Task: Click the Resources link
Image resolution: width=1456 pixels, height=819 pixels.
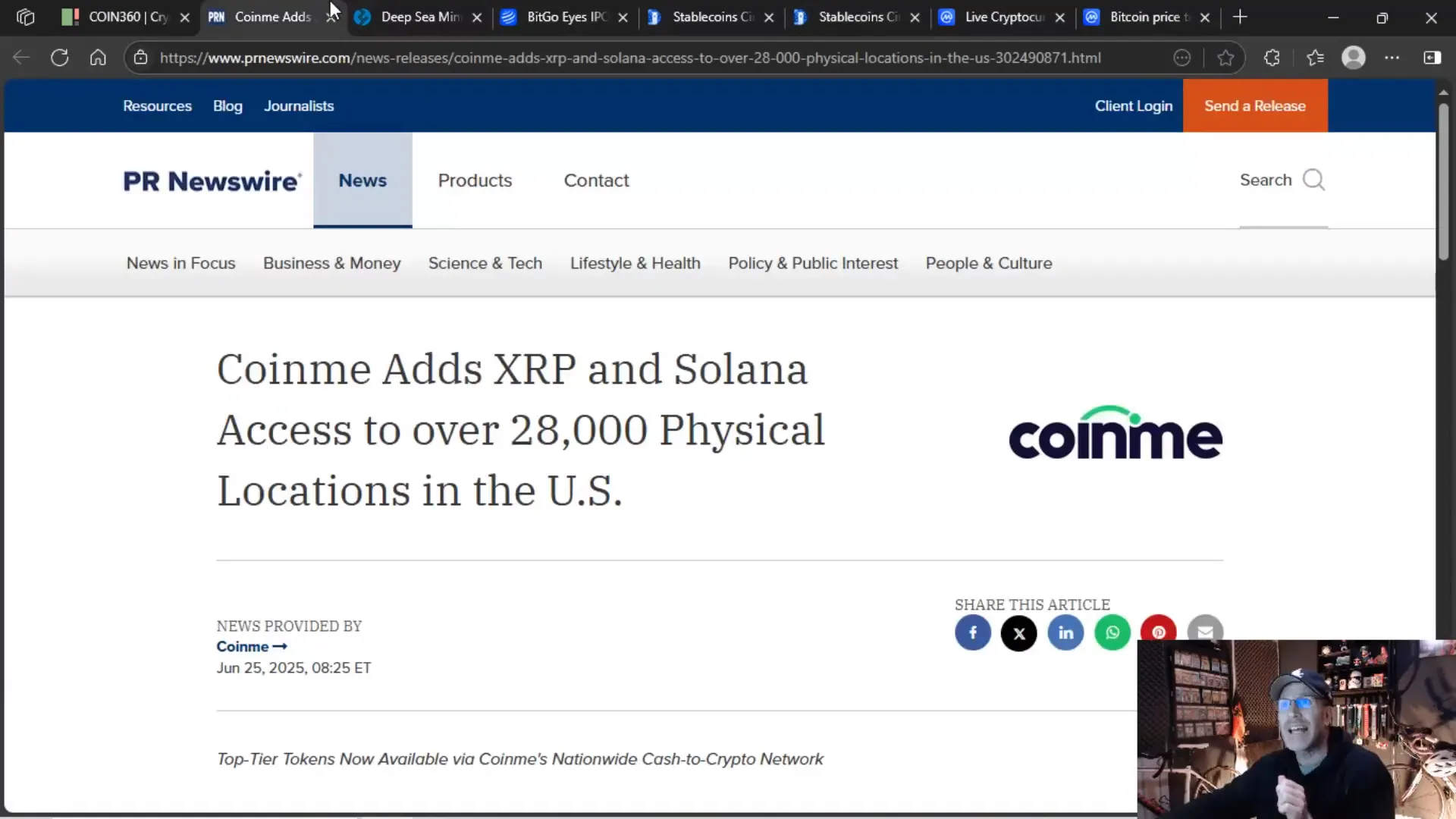Action: pos(157,106)
